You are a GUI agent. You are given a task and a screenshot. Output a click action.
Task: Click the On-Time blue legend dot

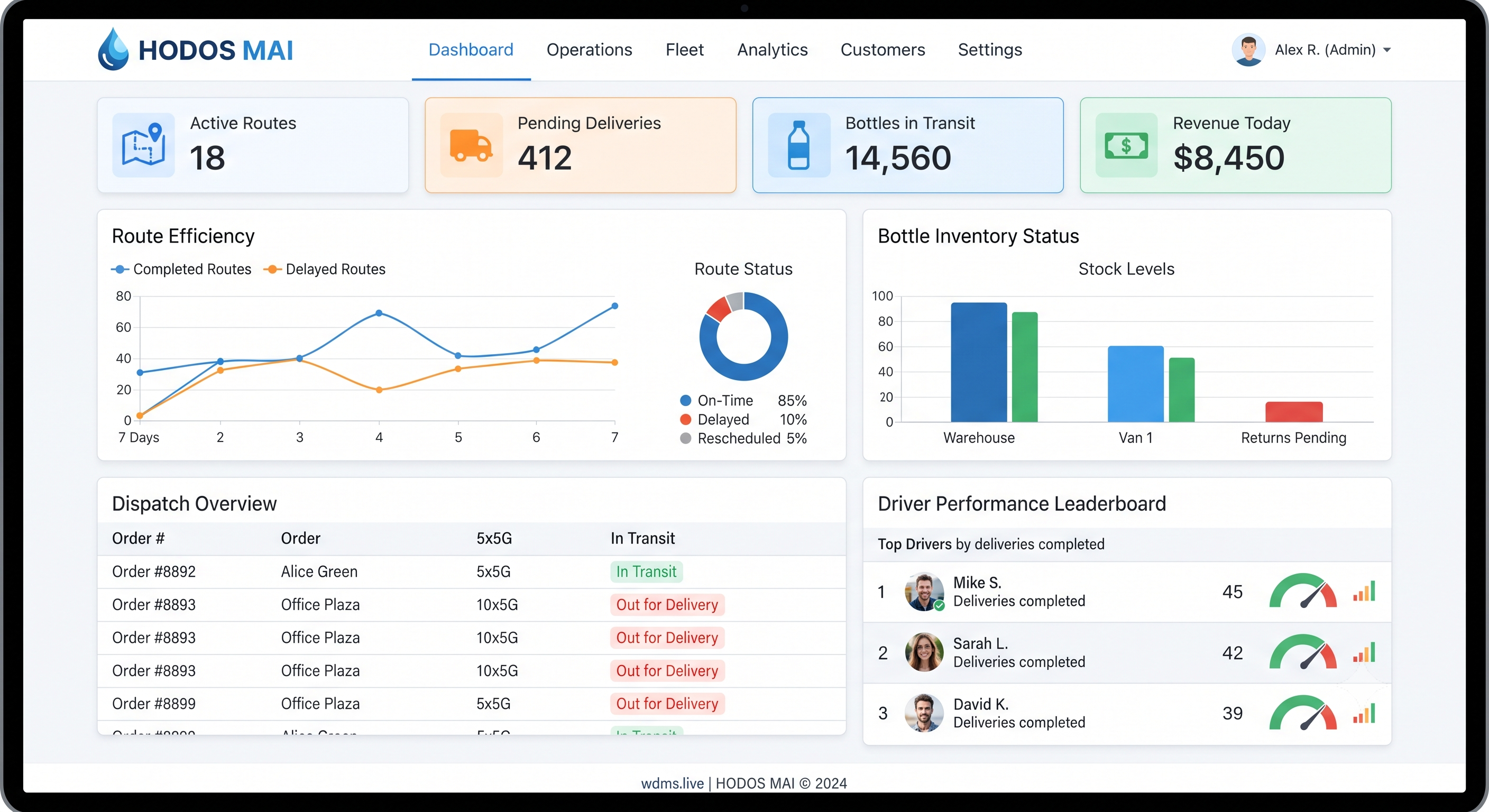[x=685, y=401]
